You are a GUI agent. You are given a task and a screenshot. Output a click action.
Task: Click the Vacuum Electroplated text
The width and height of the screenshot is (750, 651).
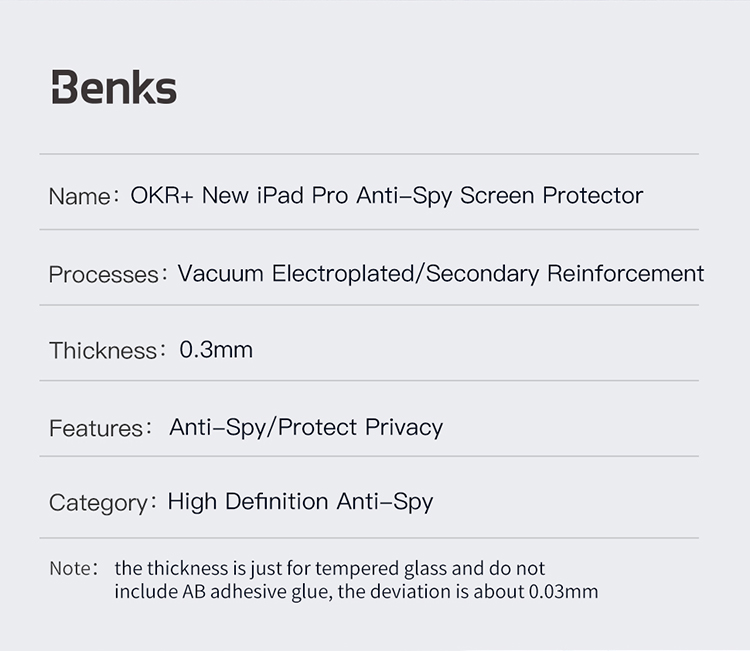point(296,274)
